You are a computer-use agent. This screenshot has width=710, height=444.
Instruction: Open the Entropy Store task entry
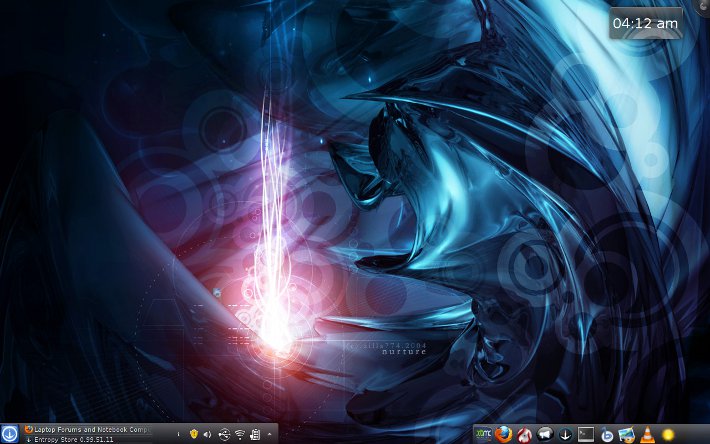tap(87, 439)
